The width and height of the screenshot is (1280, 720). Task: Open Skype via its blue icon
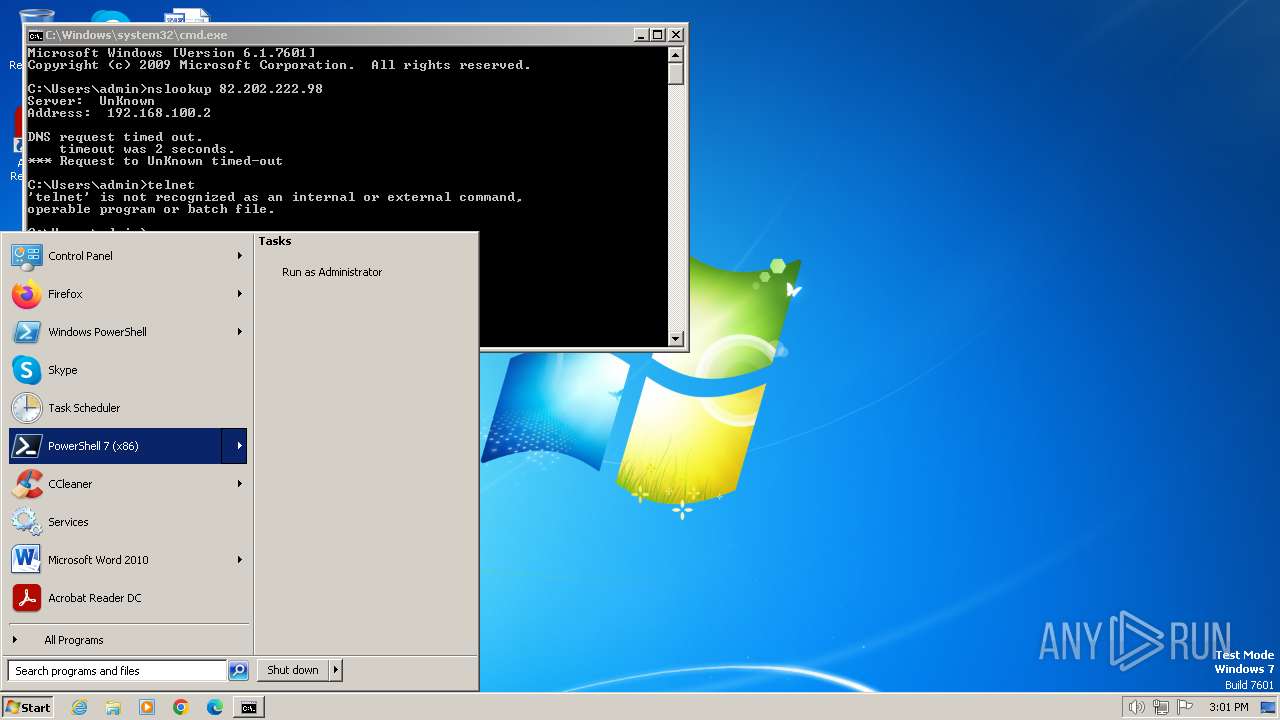coord(26,370)
